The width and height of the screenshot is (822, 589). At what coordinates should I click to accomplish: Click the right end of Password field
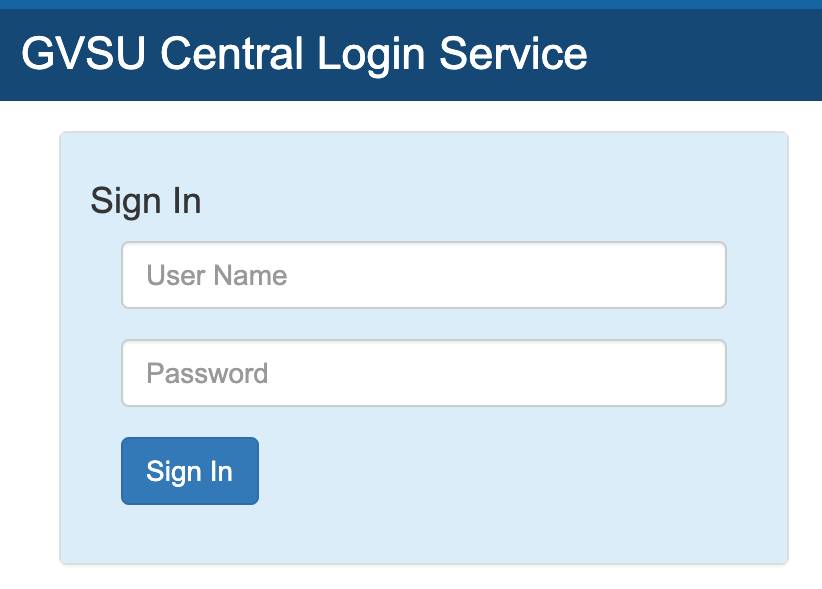pyautogui.click(x=700, y=373)
